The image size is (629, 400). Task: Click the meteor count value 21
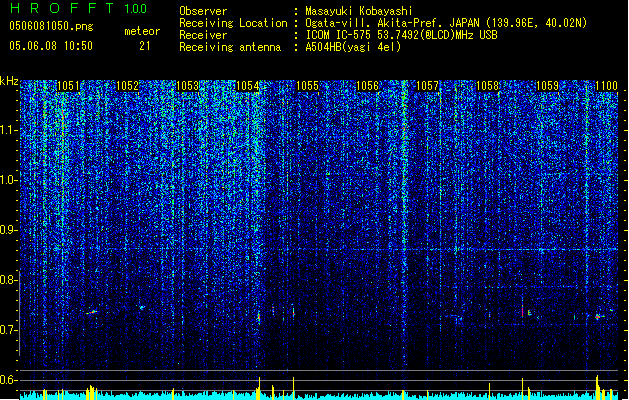145,46
